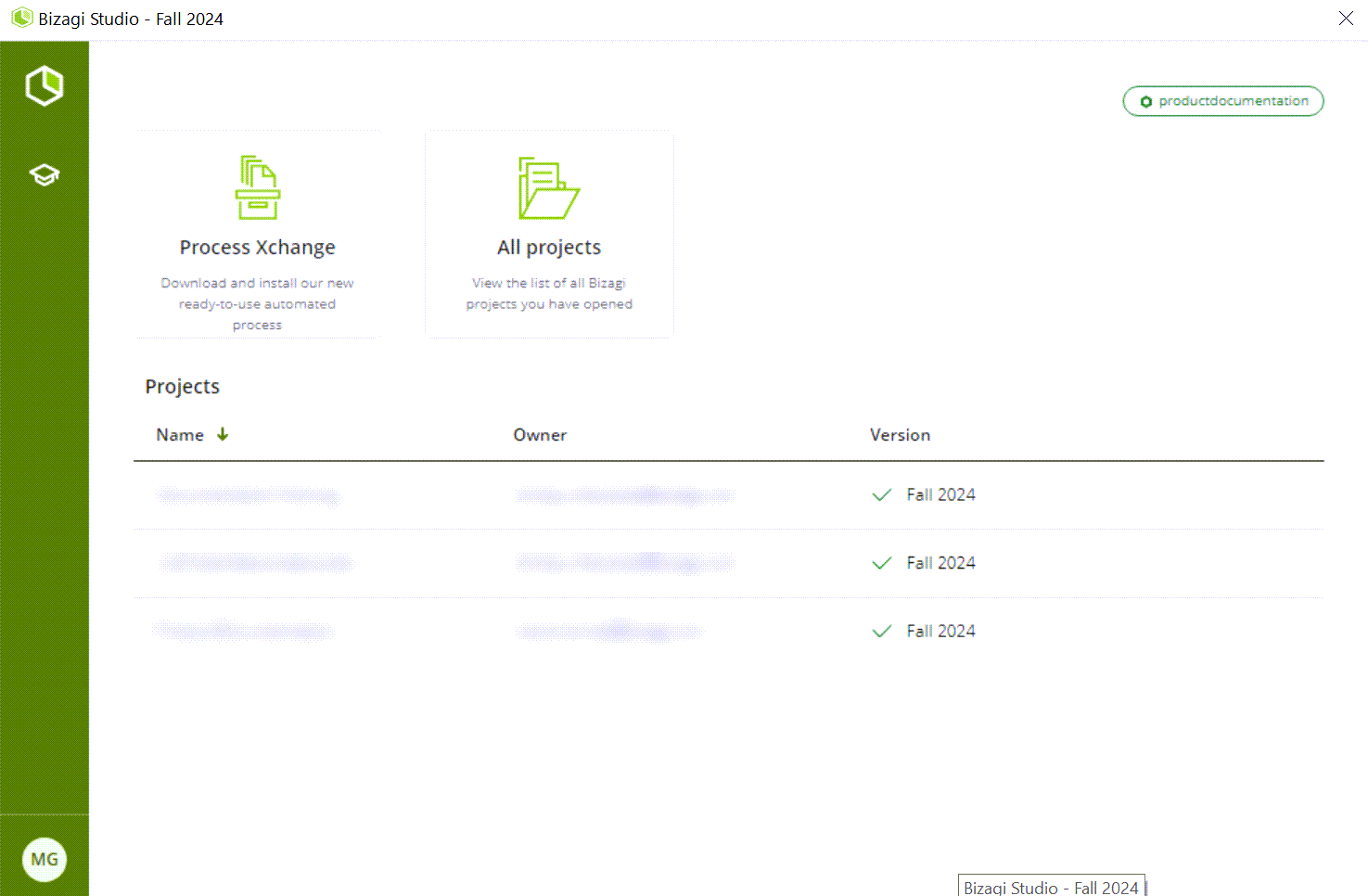Viewport: 1368px width, 896px height.
Task: Click the third project's blurred owner
Action: [609, 631]
